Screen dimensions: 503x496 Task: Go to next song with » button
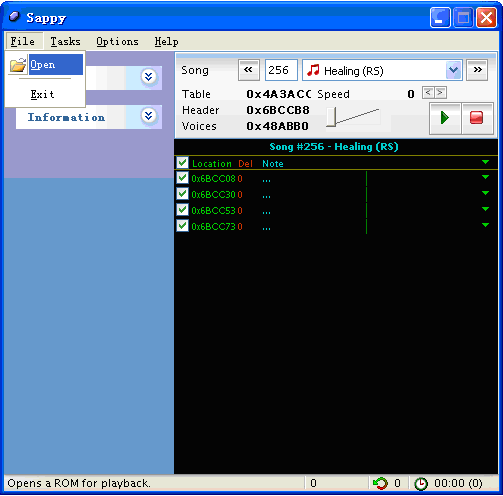[477, 70]
